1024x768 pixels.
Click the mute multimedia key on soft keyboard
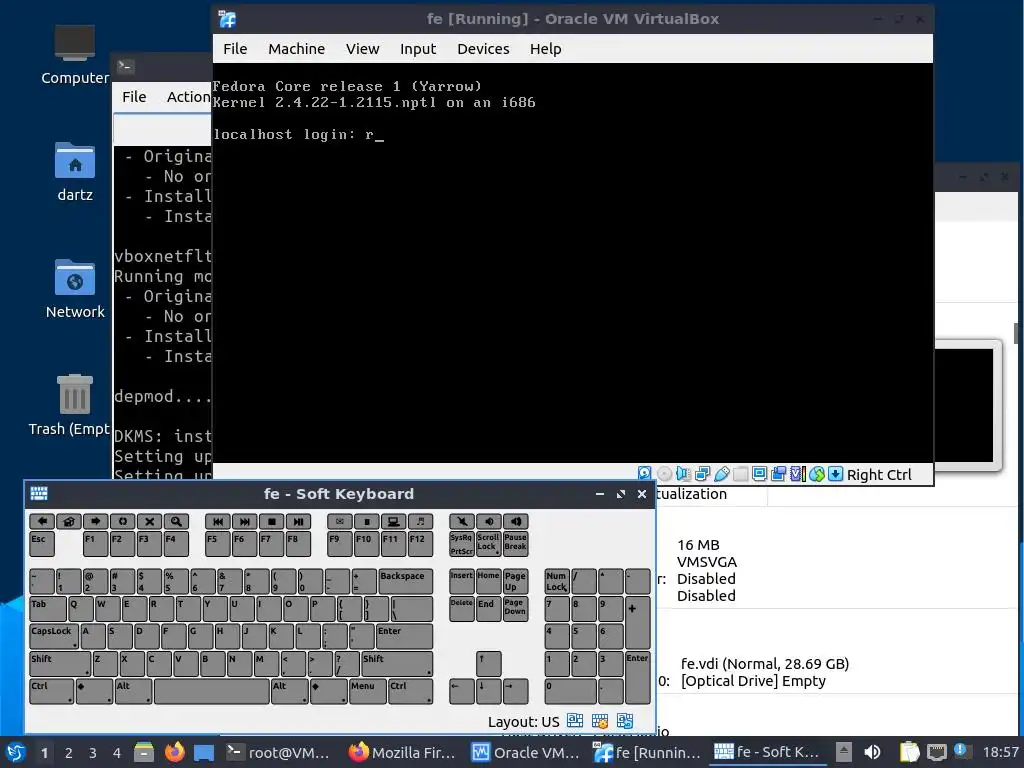click(x=462, y=521)
